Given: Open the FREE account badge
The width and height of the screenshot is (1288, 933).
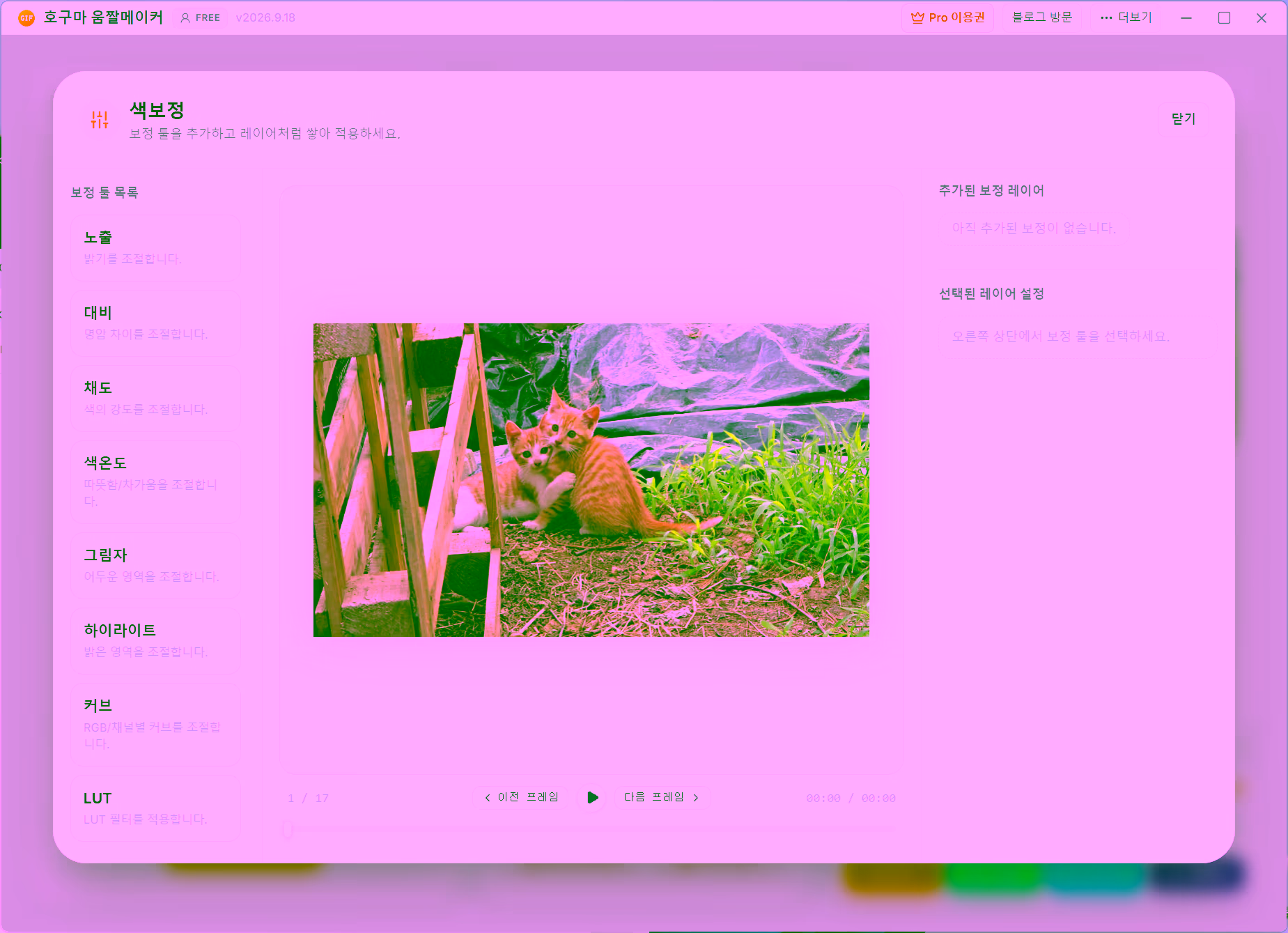Looking at the screenshot, I should 201,17.
